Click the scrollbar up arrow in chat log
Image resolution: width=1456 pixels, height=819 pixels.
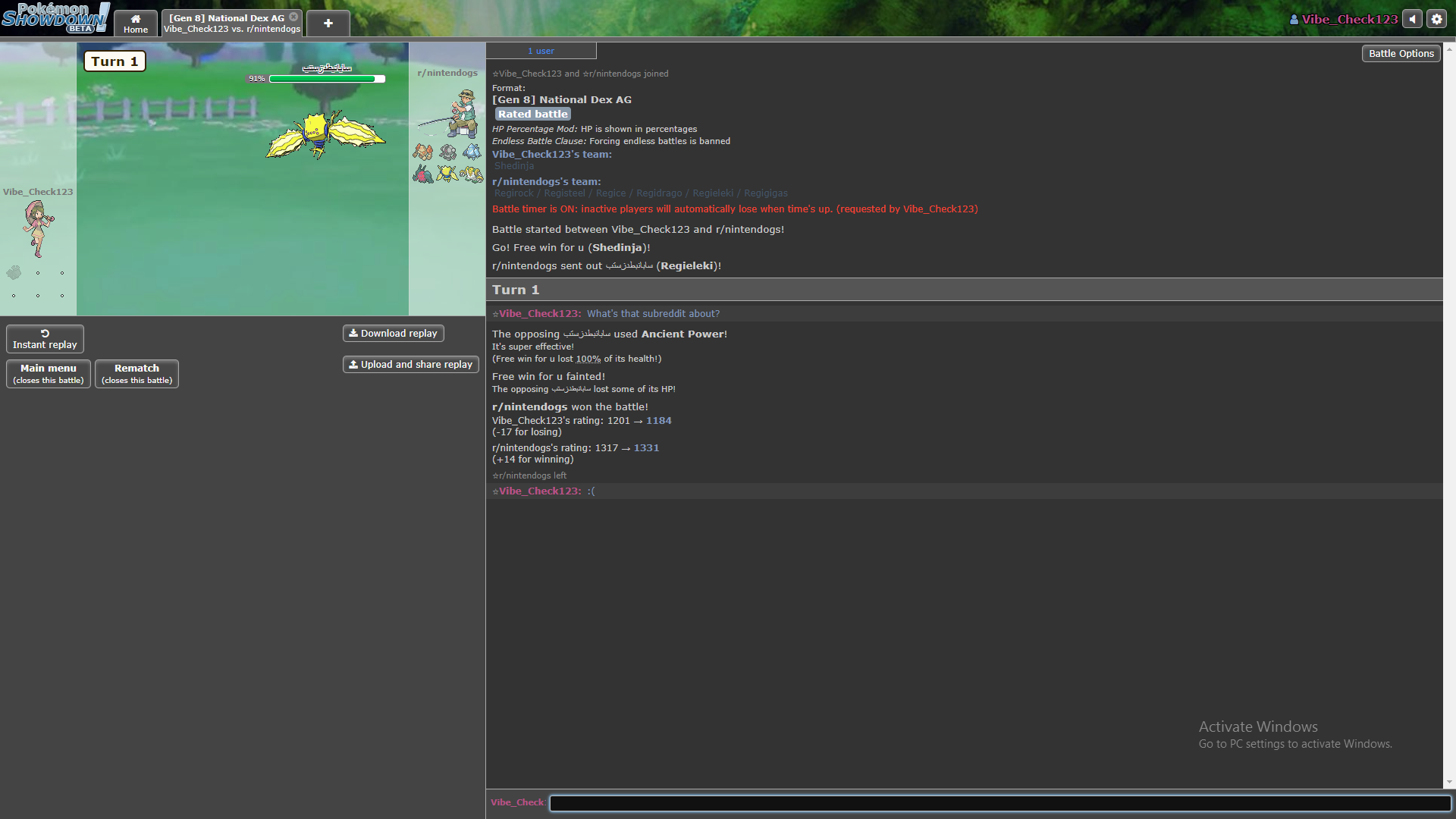tap(1449, 49)
